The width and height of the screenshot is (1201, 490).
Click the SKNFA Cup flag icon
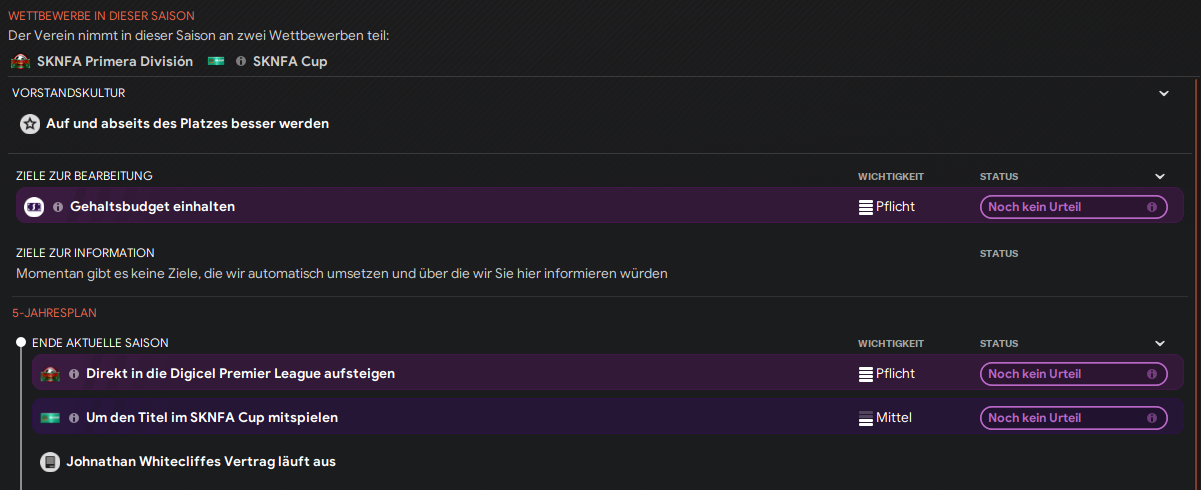pos(216,62)
